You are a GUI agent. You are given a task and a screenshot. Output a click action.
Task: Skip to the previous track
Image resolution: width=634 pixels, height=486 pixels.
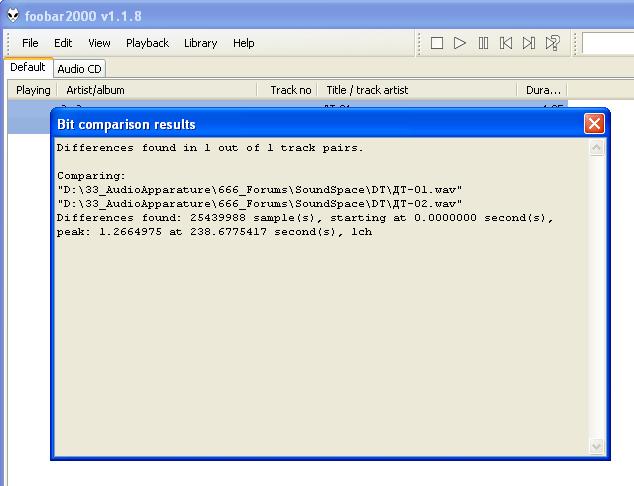click(x=506, y=43)
